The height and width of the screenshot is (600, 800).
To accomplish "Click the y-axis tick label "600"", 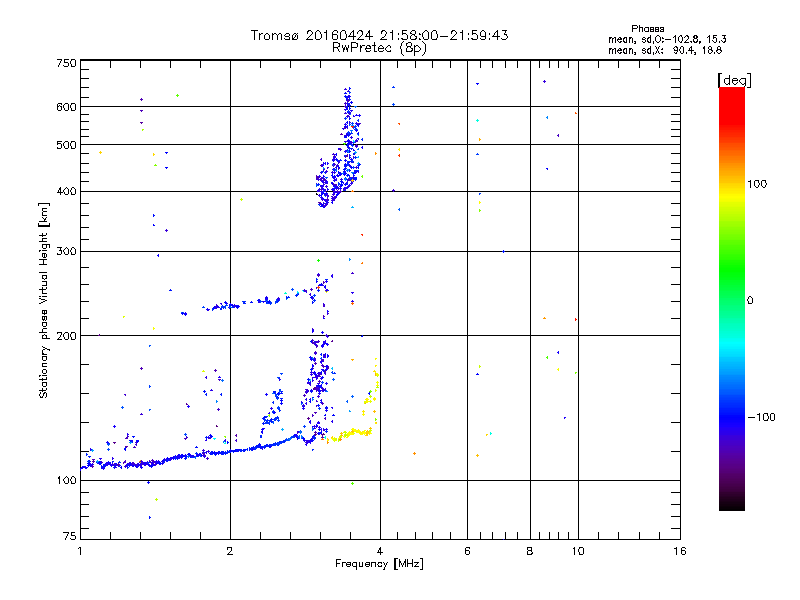I will [66, 107].
